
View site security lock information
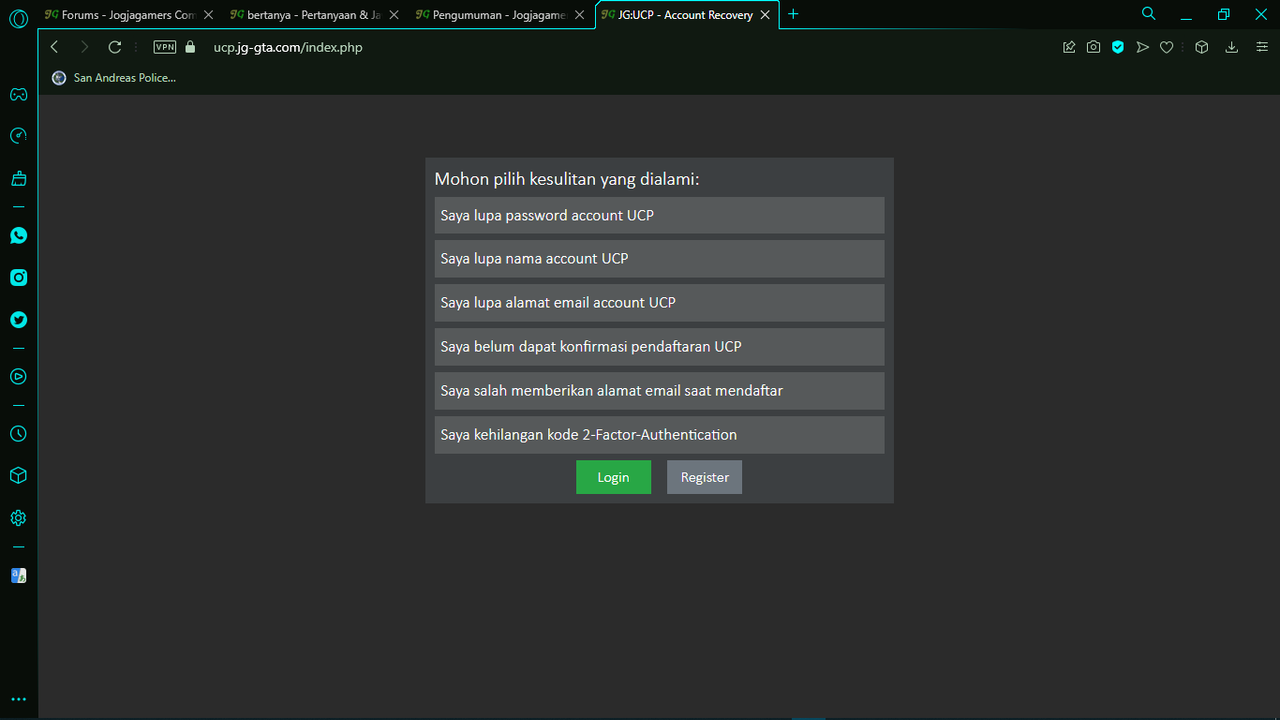[191, 47]
